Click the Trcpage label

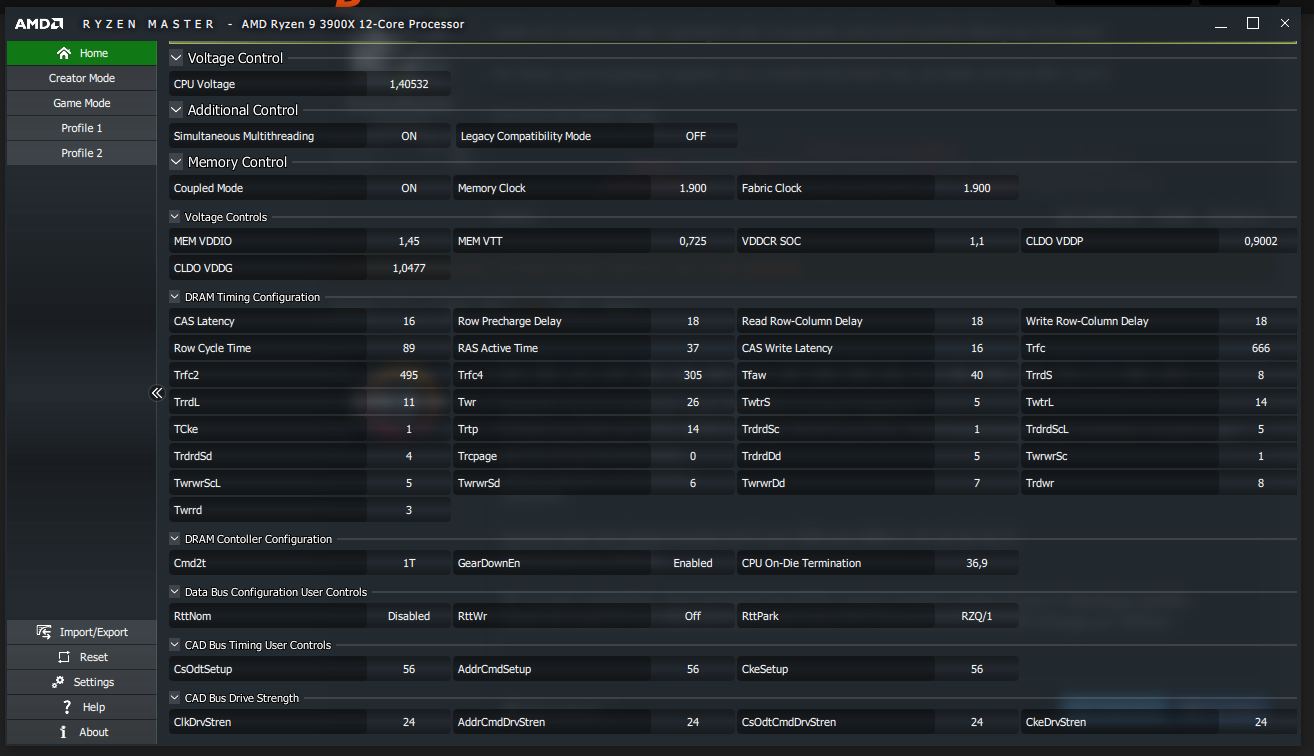[x=477, y=456]
